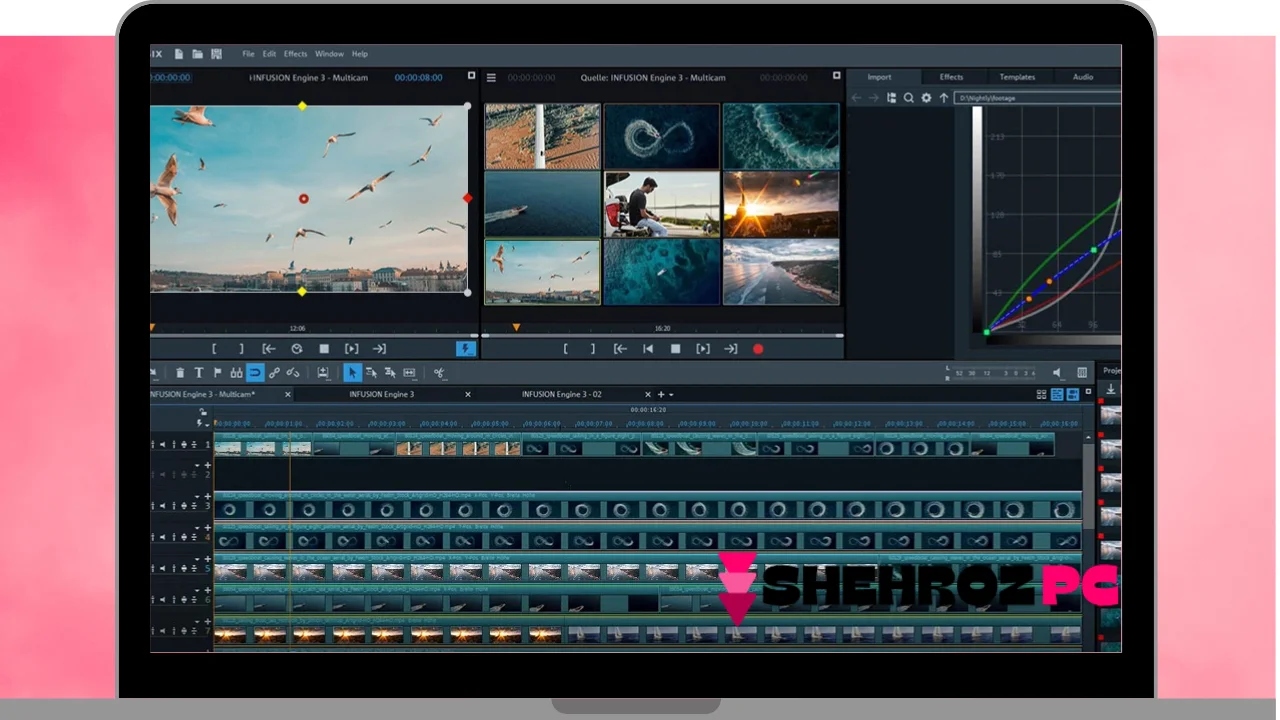
Task: Toggle the magnet snapping button
Action: pos(255,373)
